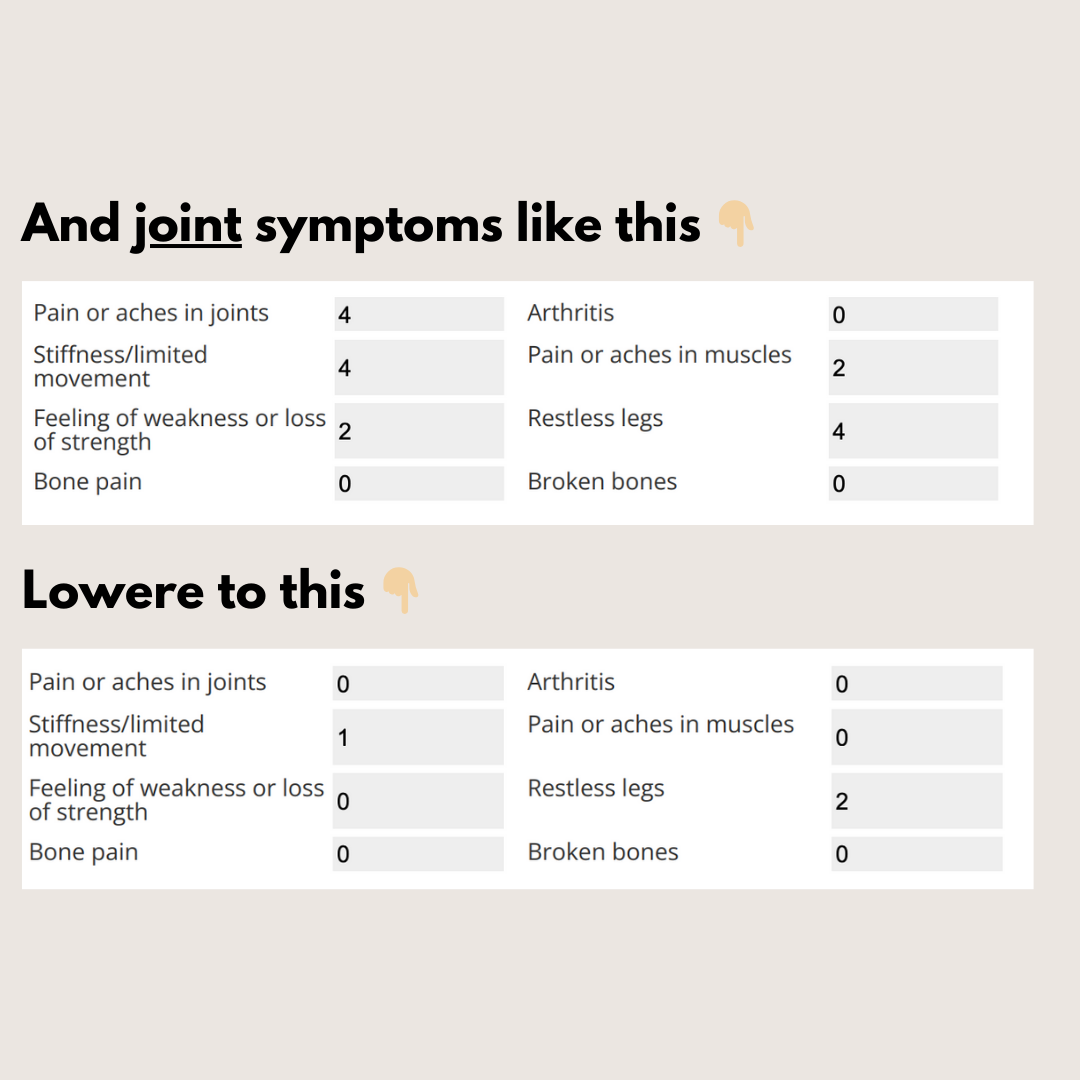The height and width of the screenshot is (1080, 1080).
Task: Click pointing-hand emoji after 'Lowere to this'
Action: coord(400,590)
